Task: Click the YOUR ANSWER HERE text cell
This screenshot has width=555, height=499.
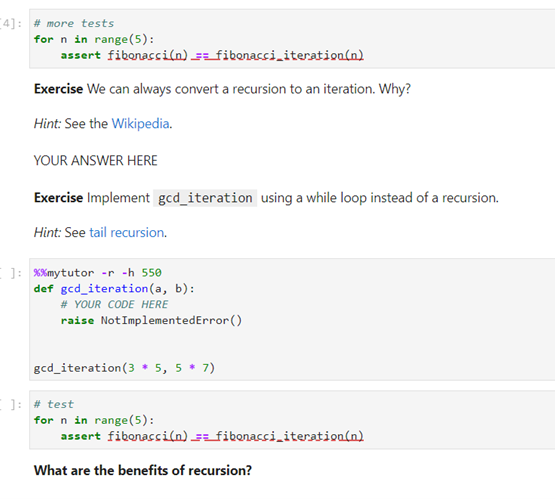Action: click(x=96, y=161)
